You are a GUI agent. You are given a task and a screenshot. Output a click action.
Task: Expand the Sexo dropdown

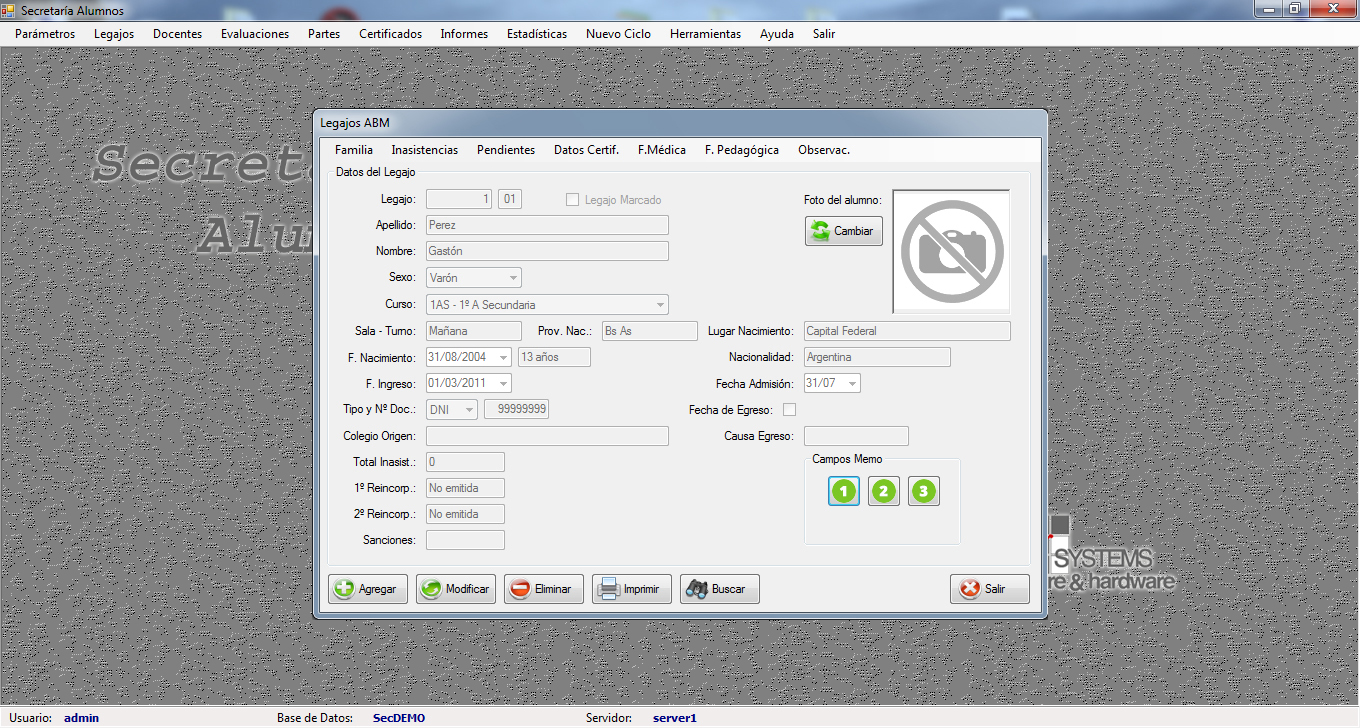[513, 278]
